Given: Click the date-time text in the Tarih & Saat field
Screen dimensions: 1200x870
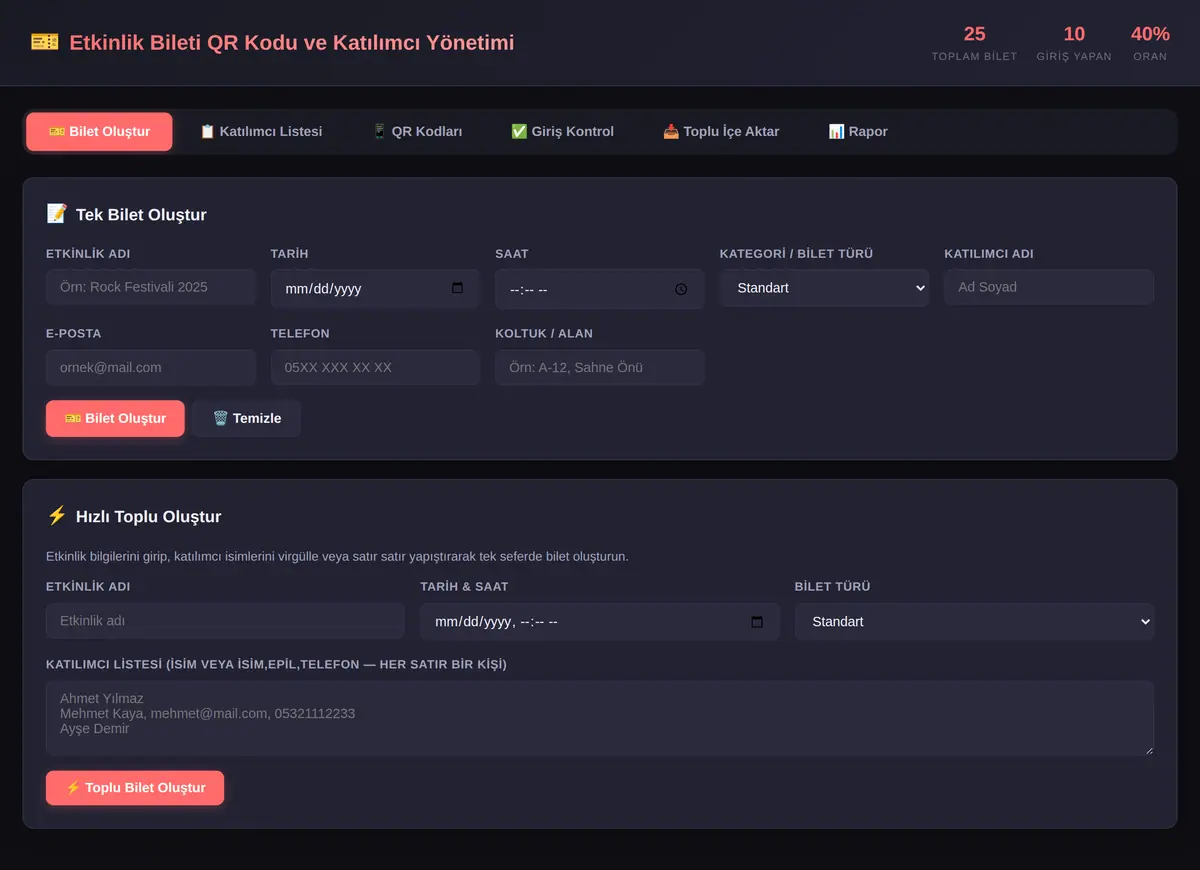Looking at the screenshot, I should 496,622.
